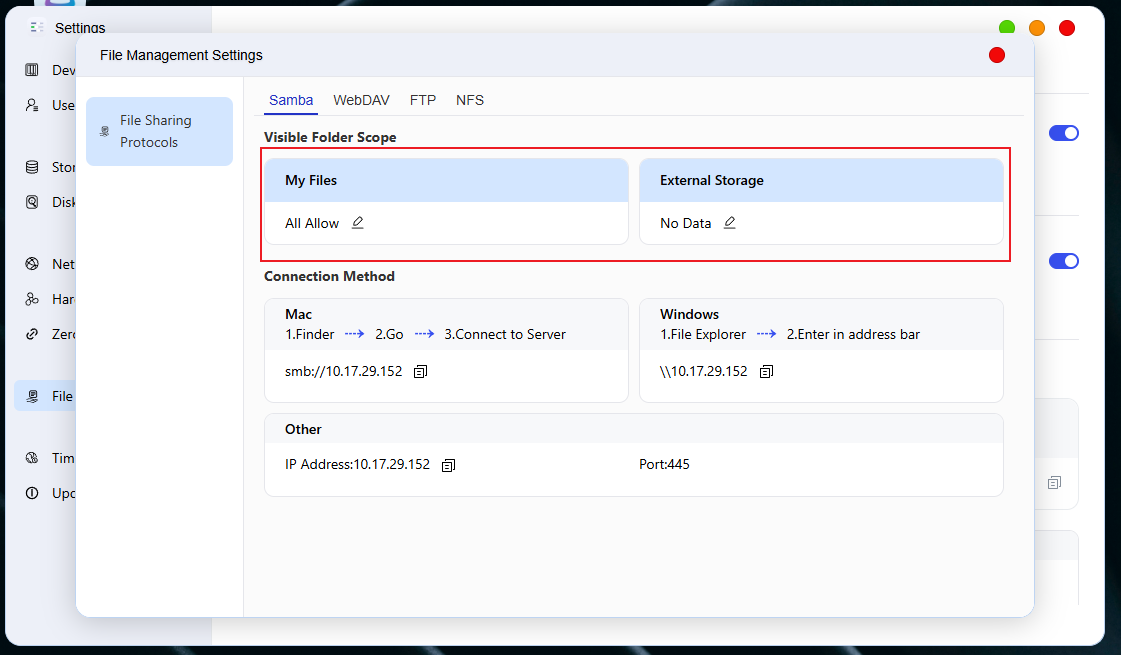The height and width of the screenshot is (655, 1121).
Task: Click the green button of Settings window
Action: 1007,28
